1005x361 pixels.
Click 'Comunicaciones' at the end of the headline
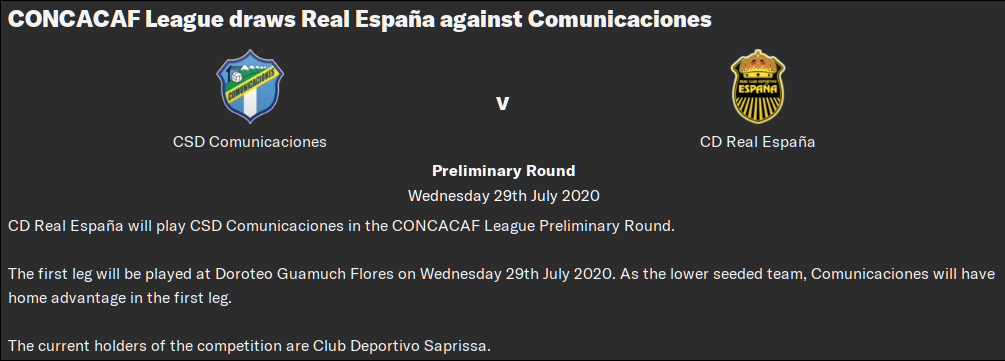click(620, 19)
